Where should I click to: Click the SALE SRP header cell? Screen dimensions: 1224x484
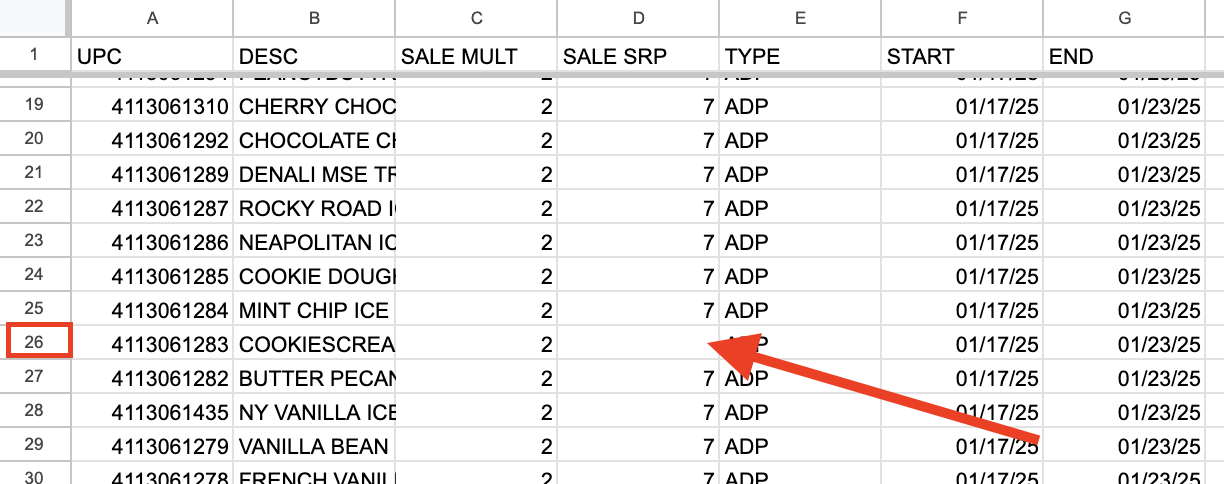638,56
